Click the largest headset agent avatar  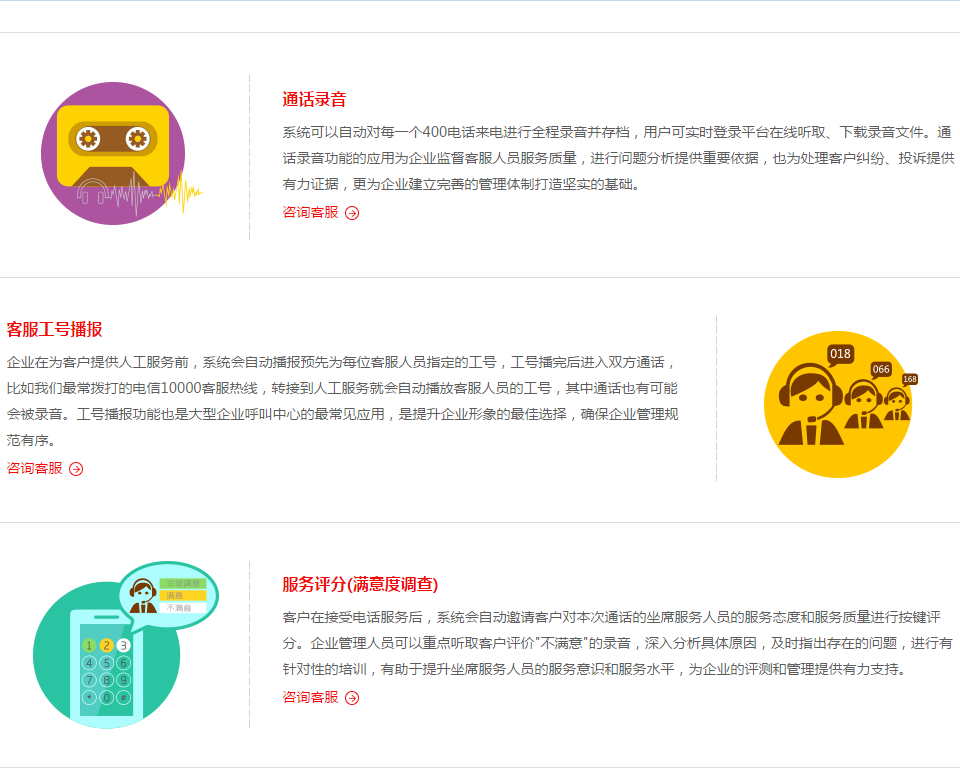[809, 405]
